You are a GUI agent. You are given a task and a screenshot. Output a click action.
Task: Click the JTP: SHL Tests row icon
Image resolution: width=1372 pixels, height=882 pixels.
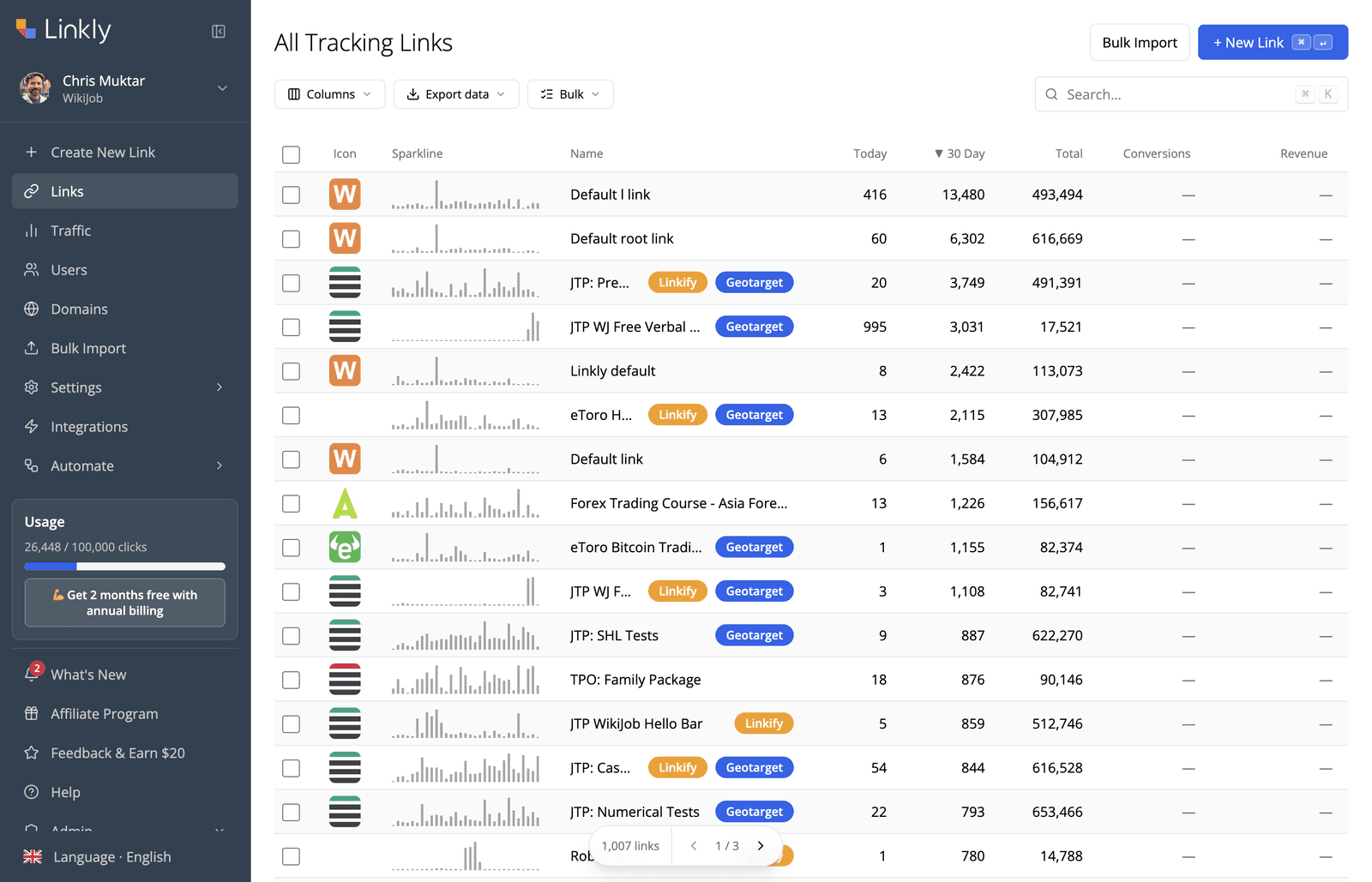345,635
